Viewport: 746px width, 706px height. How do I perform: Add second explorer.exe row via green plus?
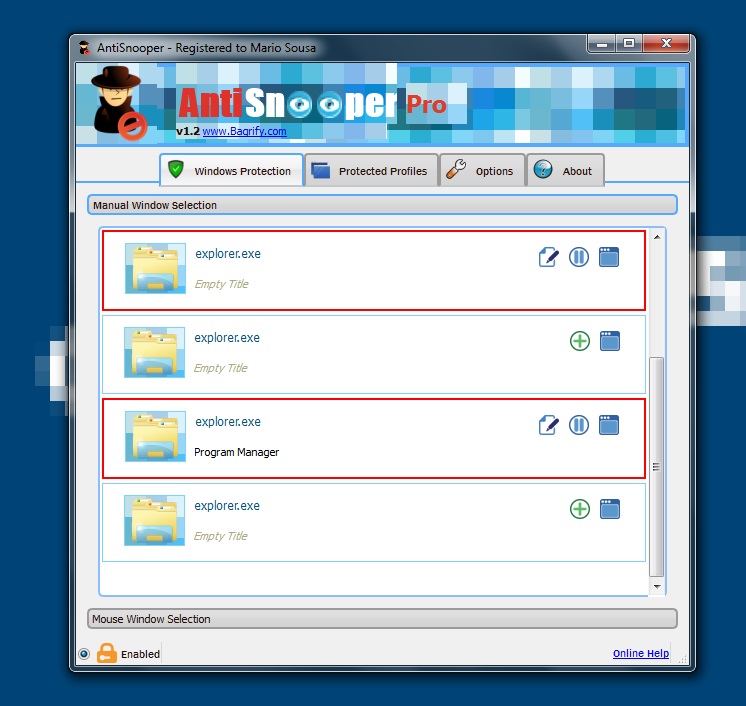[x=579, y=341]
